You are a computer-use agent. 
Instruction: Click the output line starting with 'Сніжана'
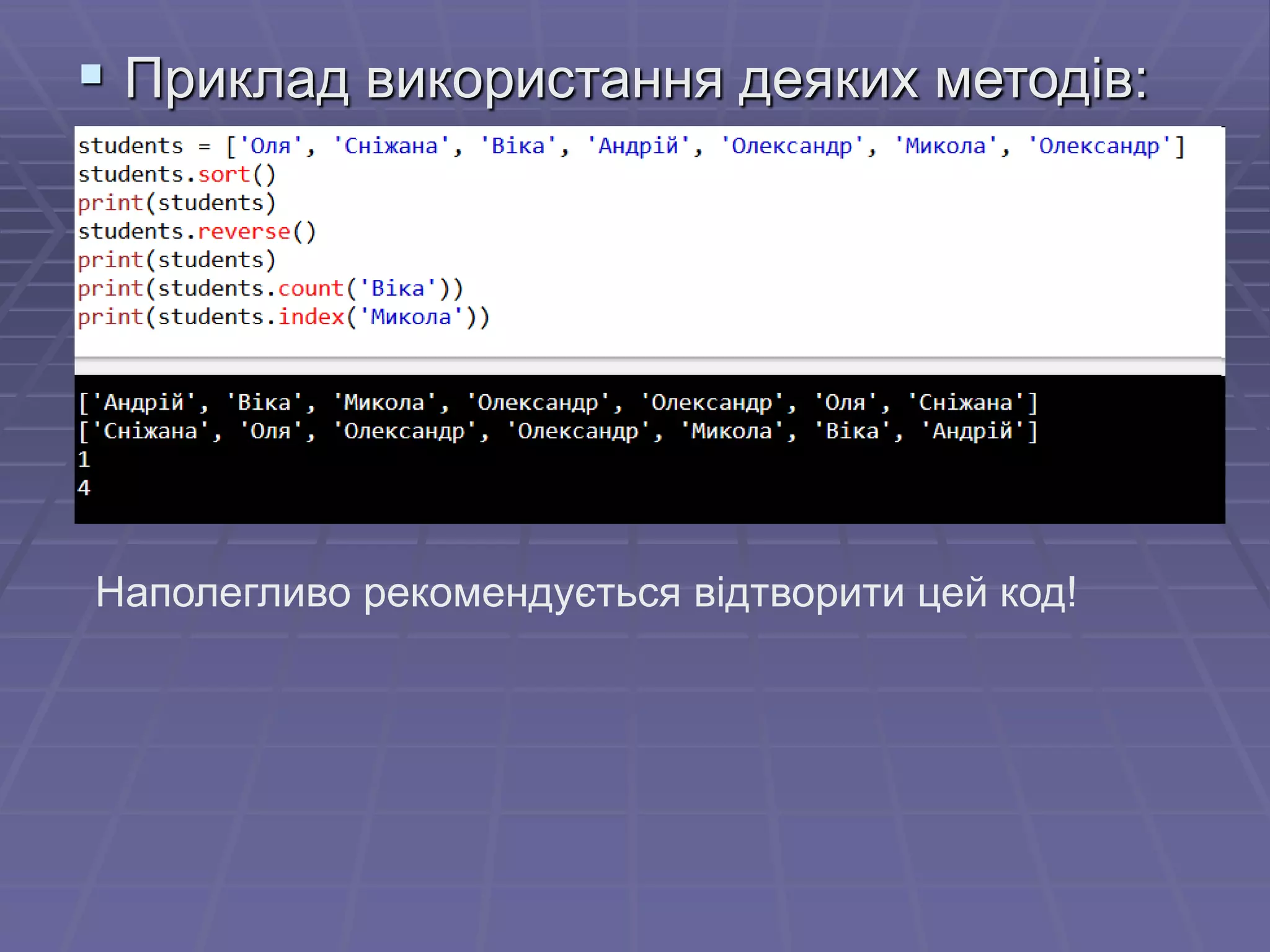pos(558,431)
